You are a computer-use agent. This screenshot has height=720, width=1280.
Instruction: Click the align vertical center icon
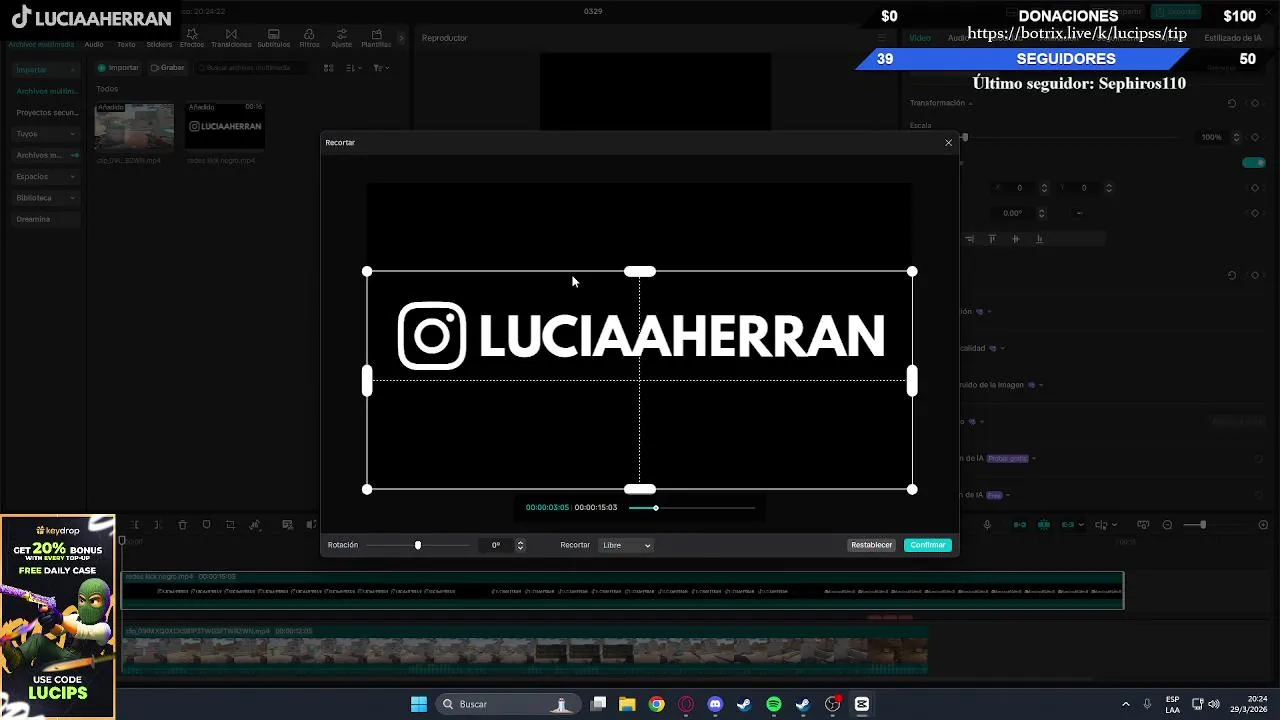[1015, 239]
